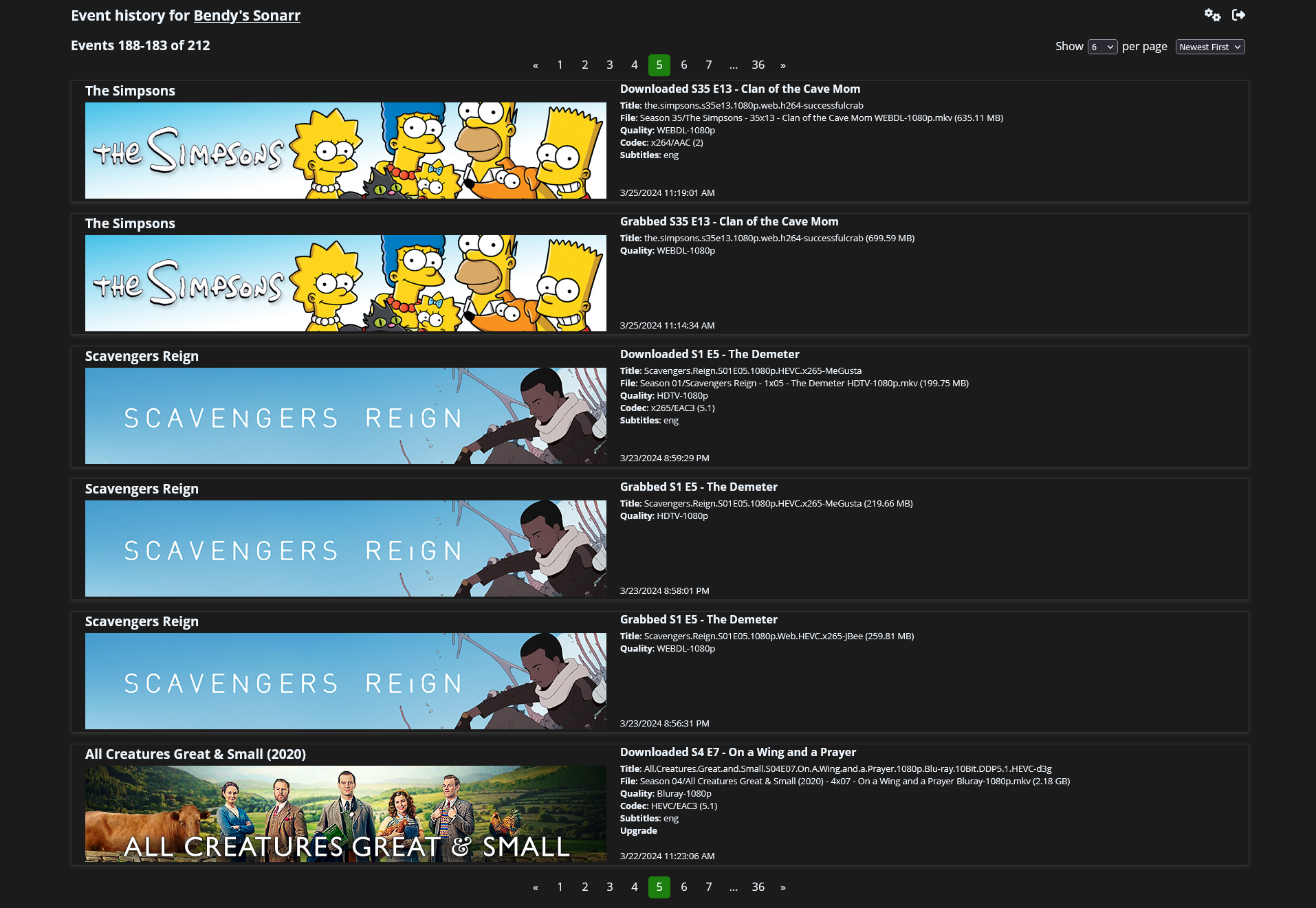The height and width of the screenshot is (908, 1316).
Task: Jump to page 36 in top pagination
Action: click(758, 65)
